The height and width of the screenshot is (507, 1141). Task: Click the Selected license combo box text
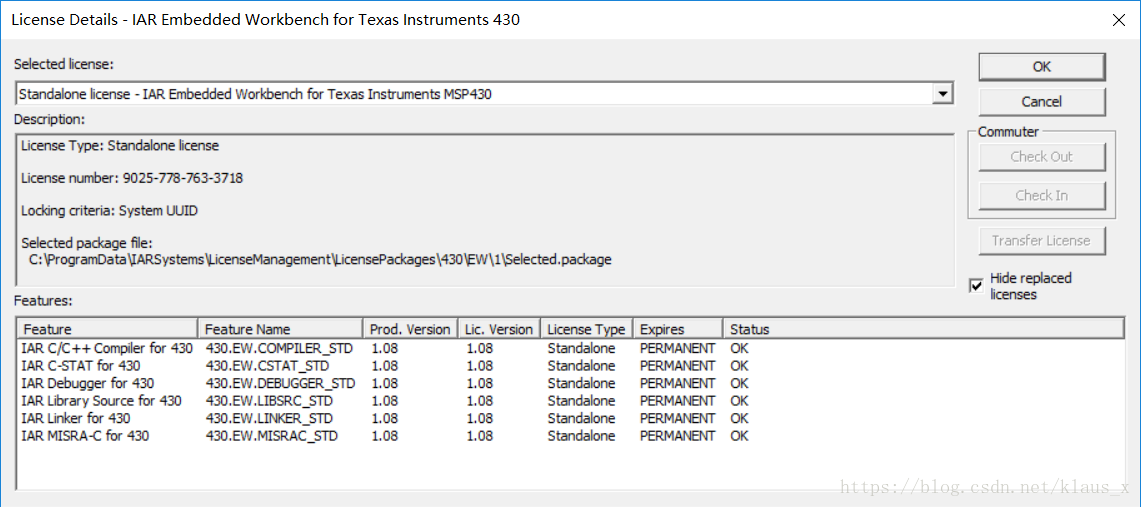click(x=470, y=94)
